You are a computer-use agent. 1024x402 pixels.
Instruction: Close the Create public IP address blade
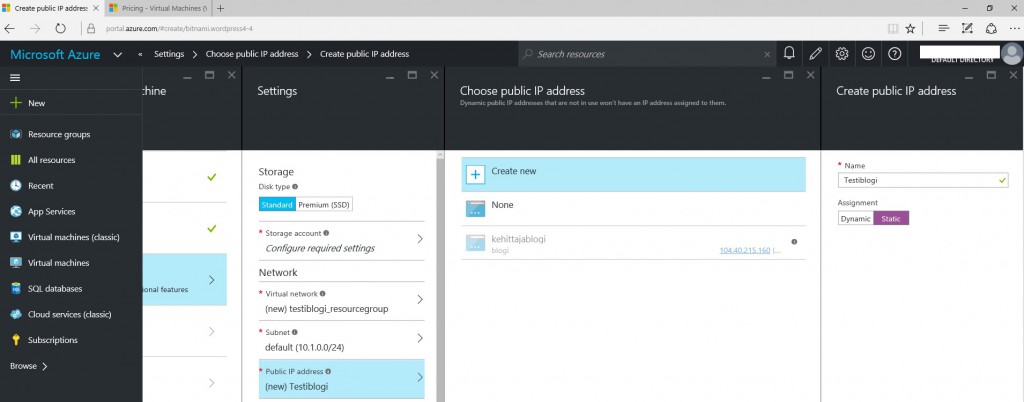point(1014,75)
